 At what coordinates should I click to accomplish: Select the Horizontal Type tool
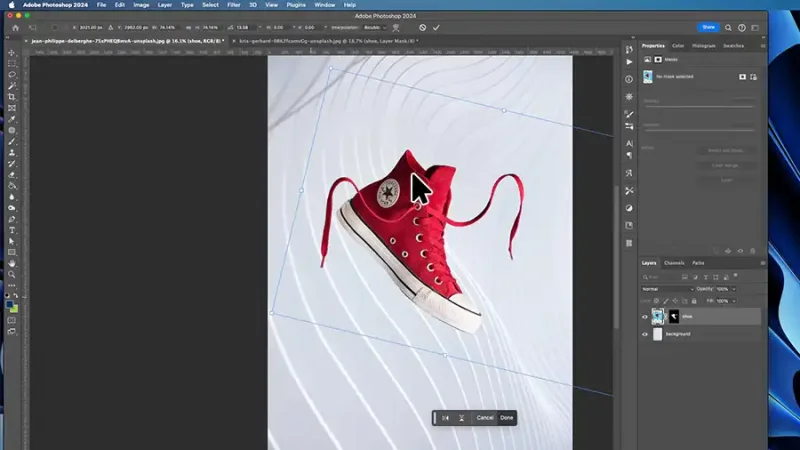coord(12,231)
